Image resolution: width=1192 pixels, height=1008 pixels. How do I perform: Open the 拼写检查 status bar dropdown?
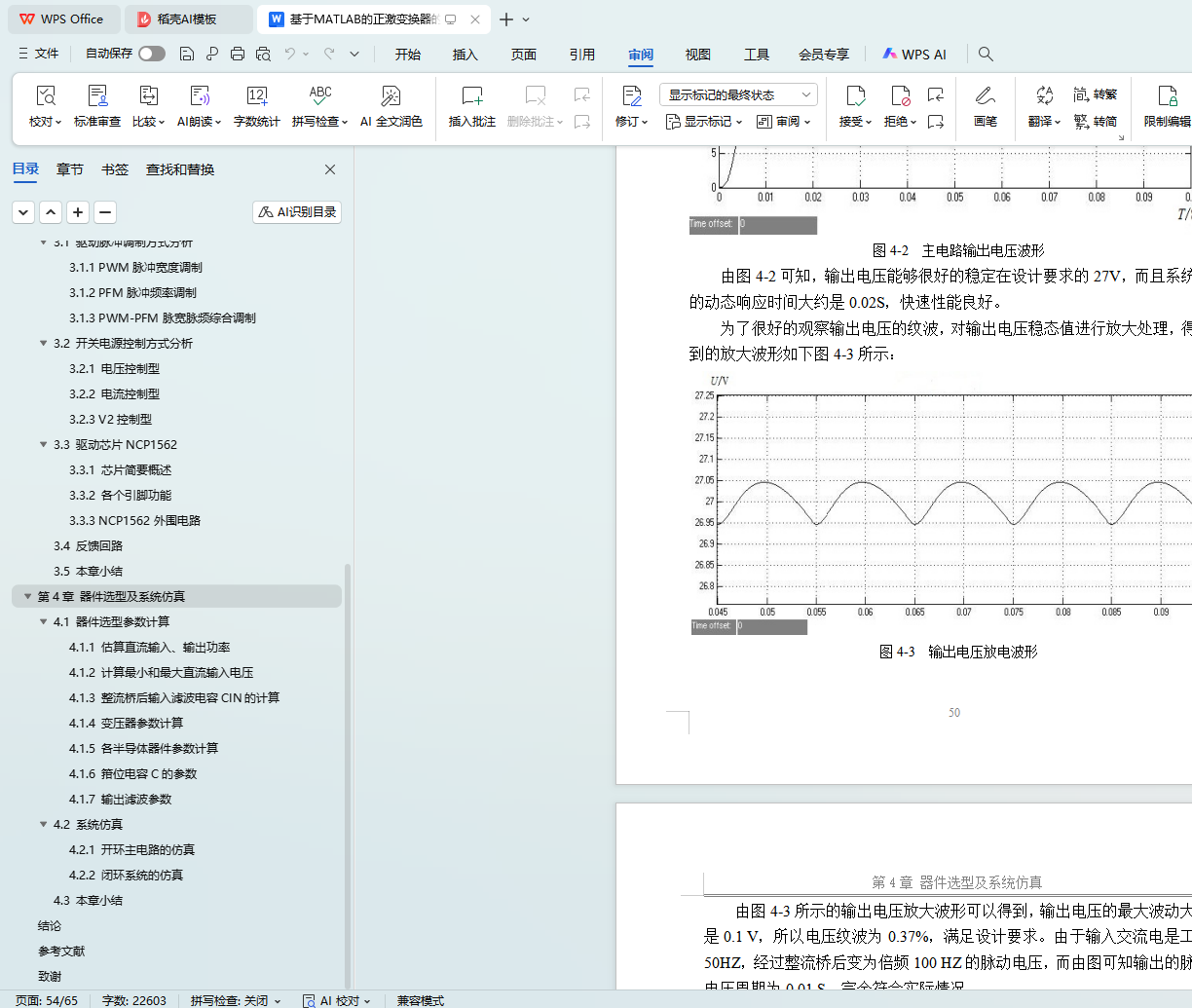[236, 1000]
